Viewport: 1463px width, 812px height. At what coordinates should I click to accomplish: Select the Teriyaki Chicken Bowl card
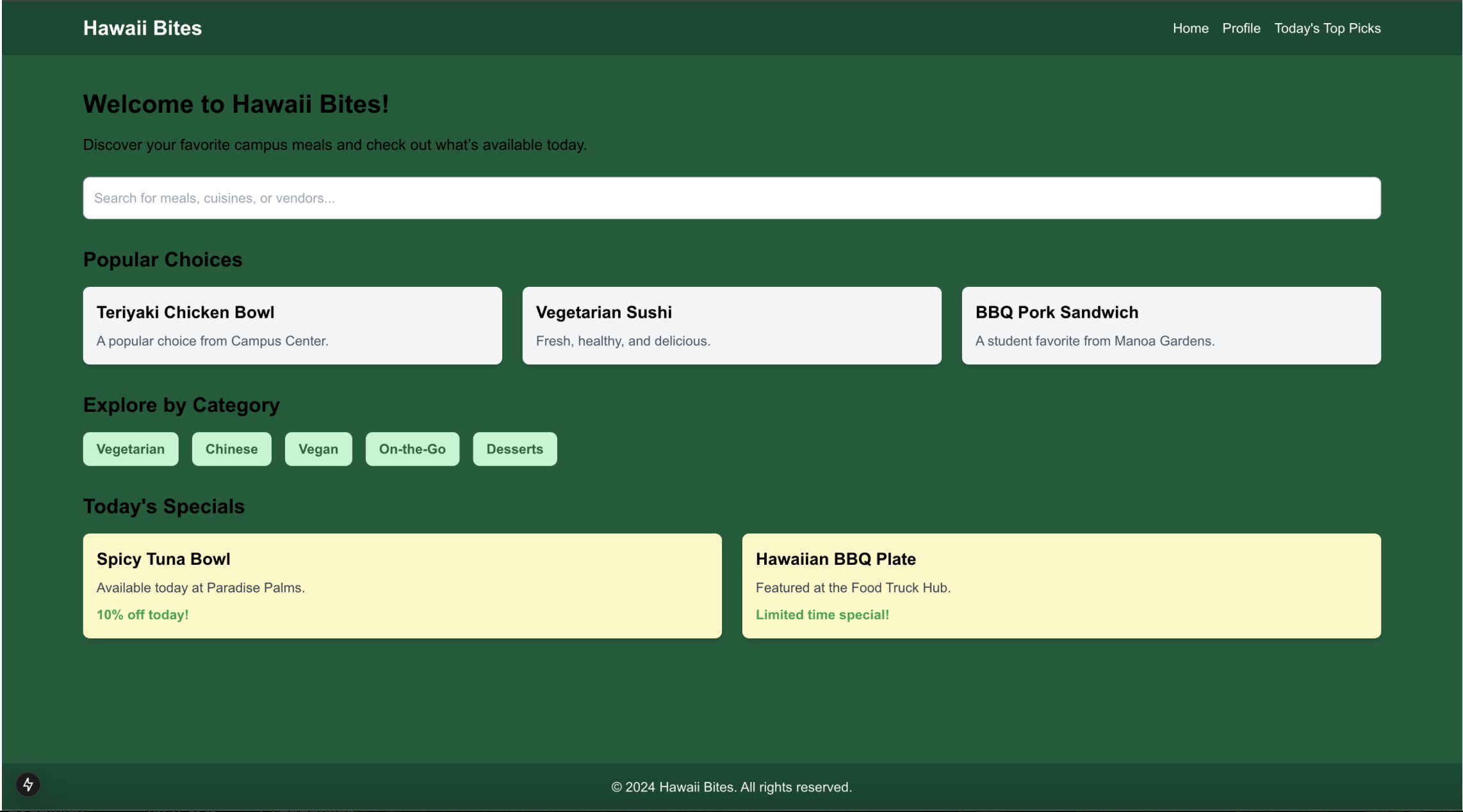click(292, 325)
